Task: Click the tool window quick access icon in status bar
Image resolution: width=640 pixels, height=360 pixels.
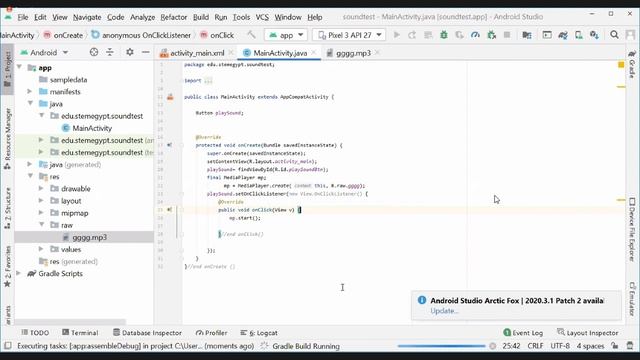Action: pos(7,346)
